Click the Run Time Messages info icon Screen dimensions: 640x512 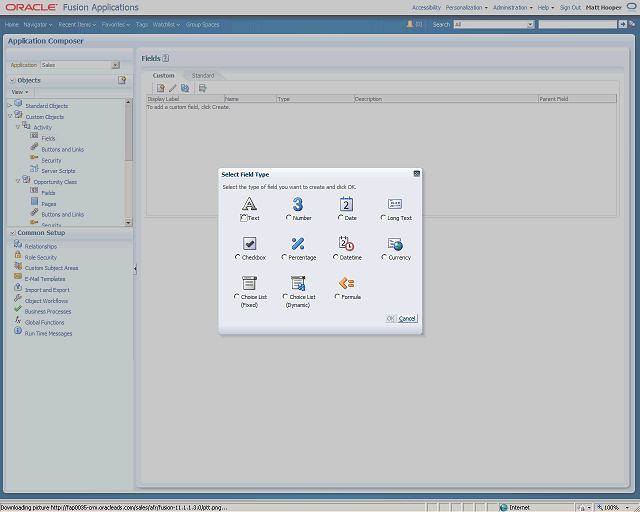(18, 331)
